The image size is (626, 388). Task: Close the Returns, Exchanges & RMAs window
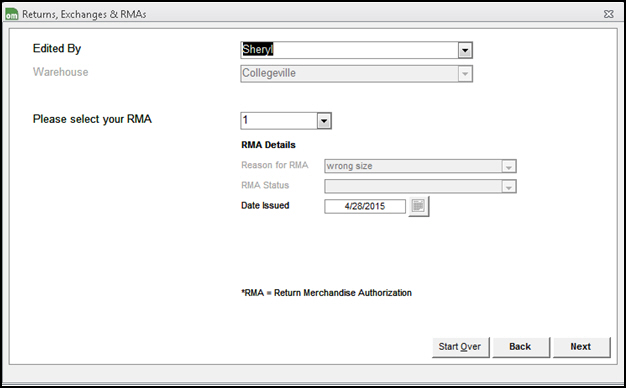pyautogui.click(x=608, y=14)
